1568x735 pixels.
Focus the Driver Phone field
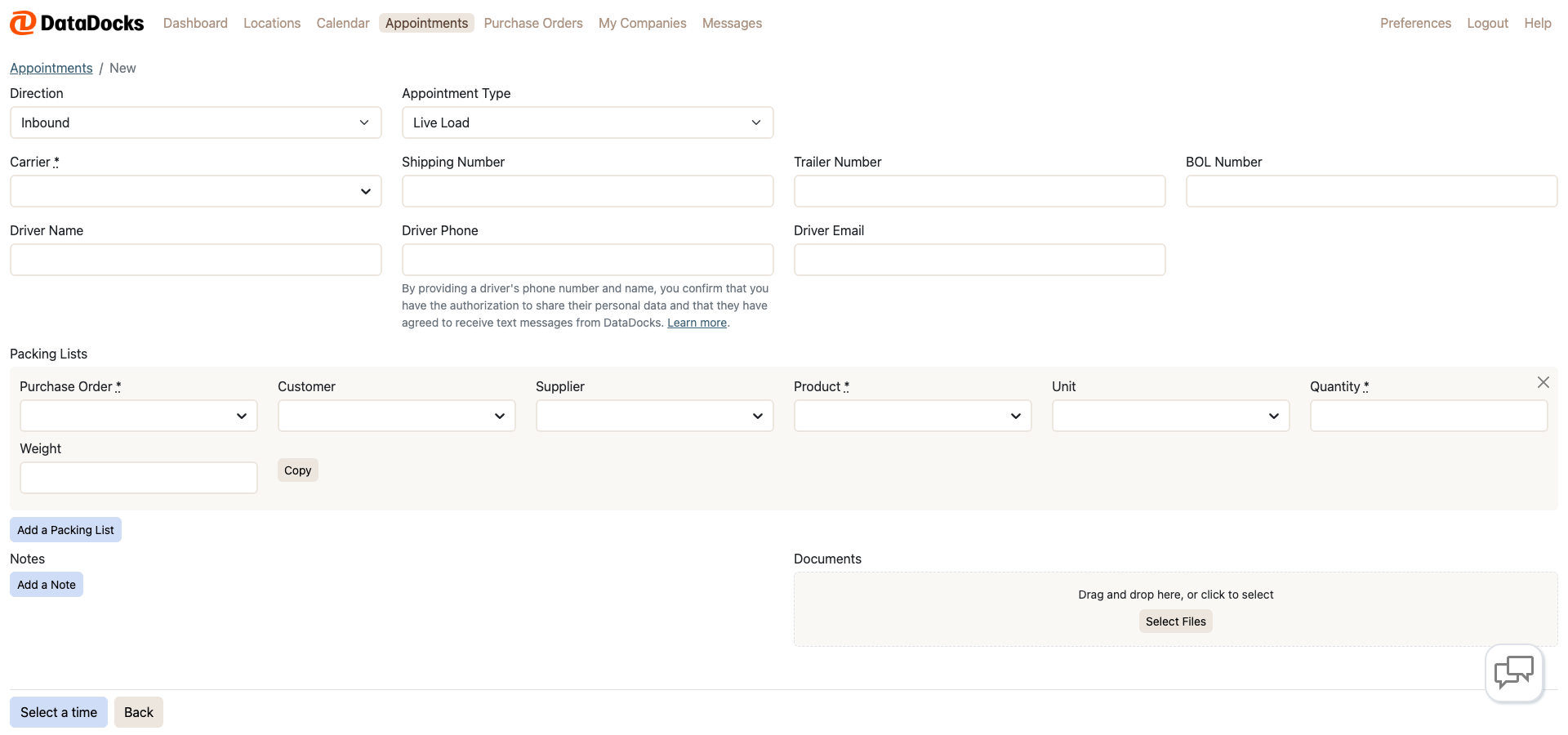(588, 260)
